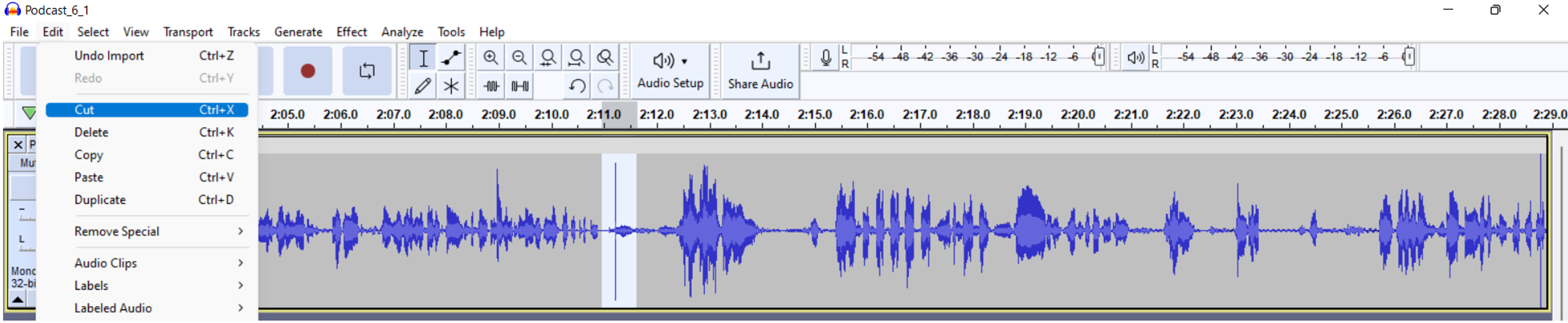Open the Analyze menu
1568x323 pixels.
pyautogui.click(x=402, y=32)
